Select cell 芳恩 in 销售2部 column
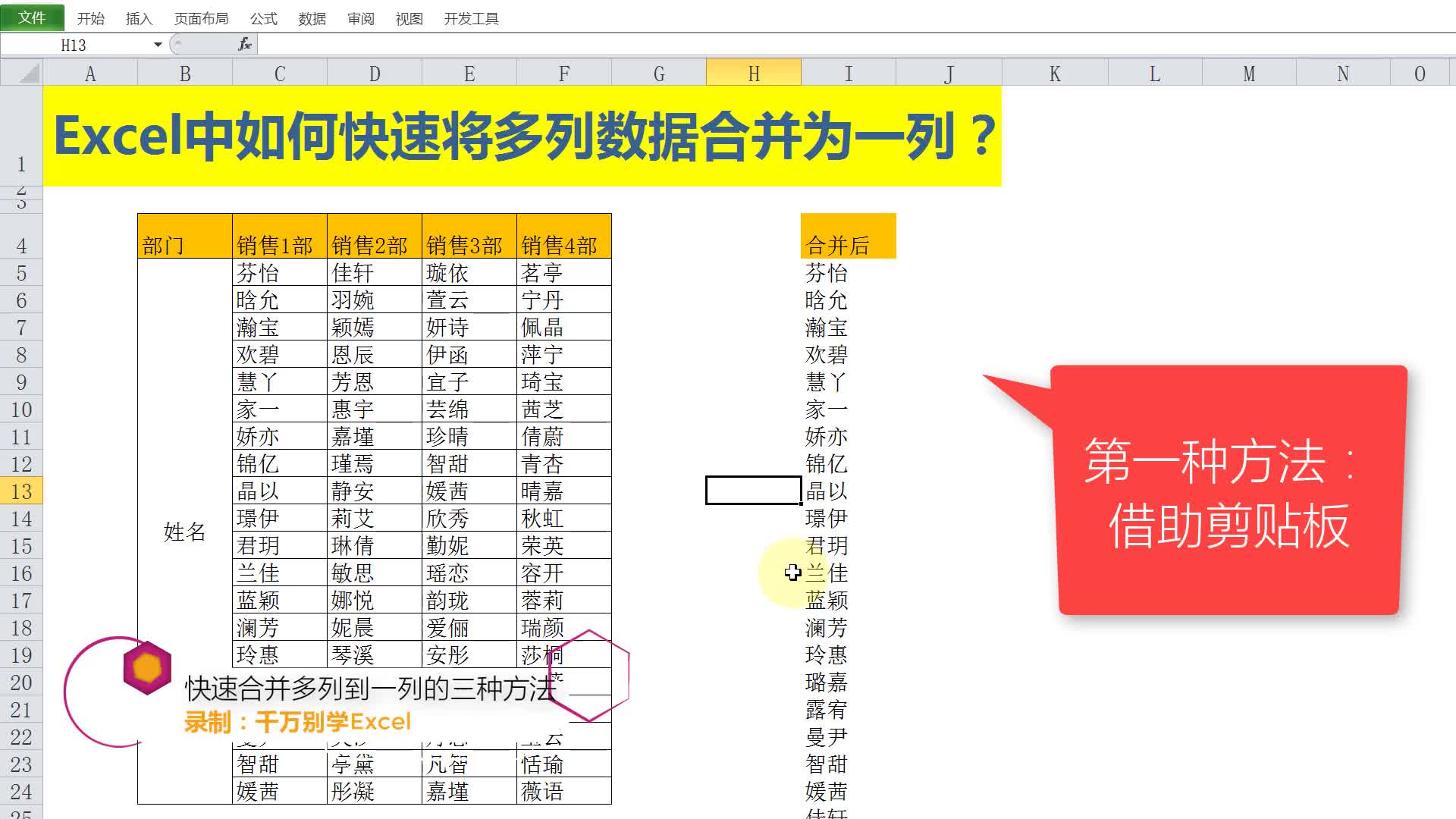Screen dimensions: 1456x819 [375, 382]
